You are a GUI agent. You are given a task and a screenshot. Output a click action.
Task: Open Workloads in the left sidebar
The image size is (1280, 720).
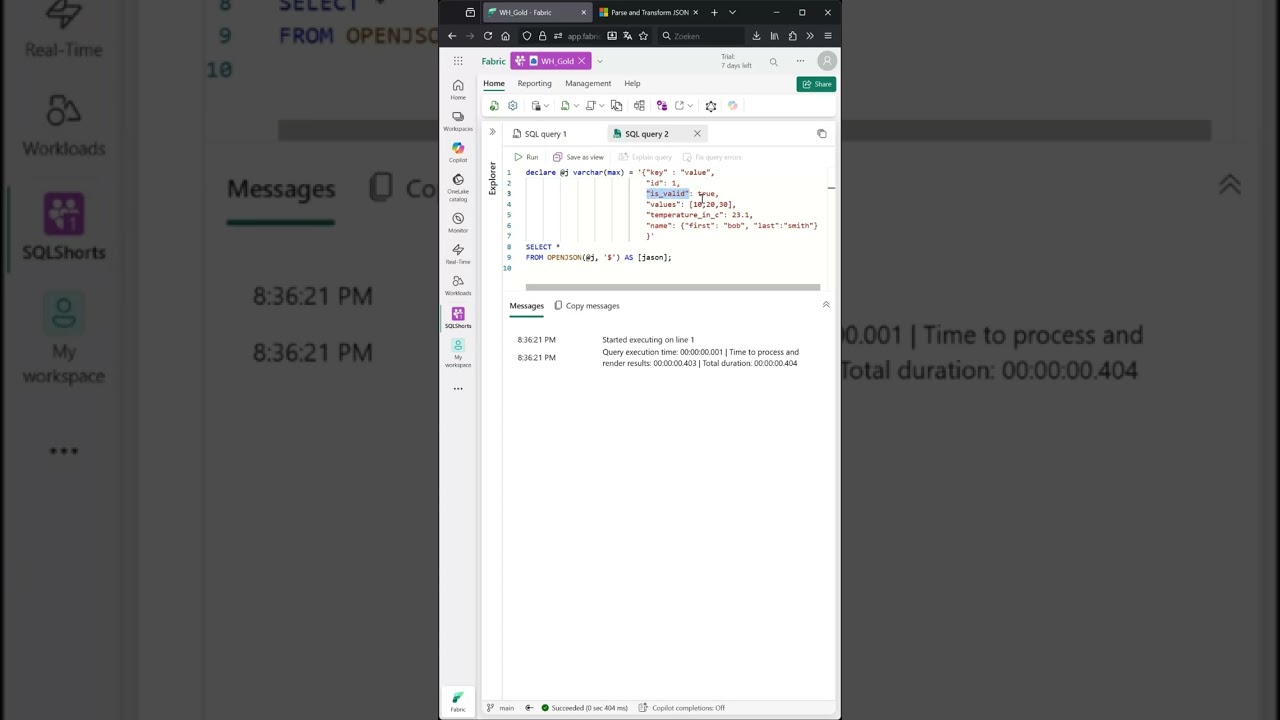click(x=458, y=285)
